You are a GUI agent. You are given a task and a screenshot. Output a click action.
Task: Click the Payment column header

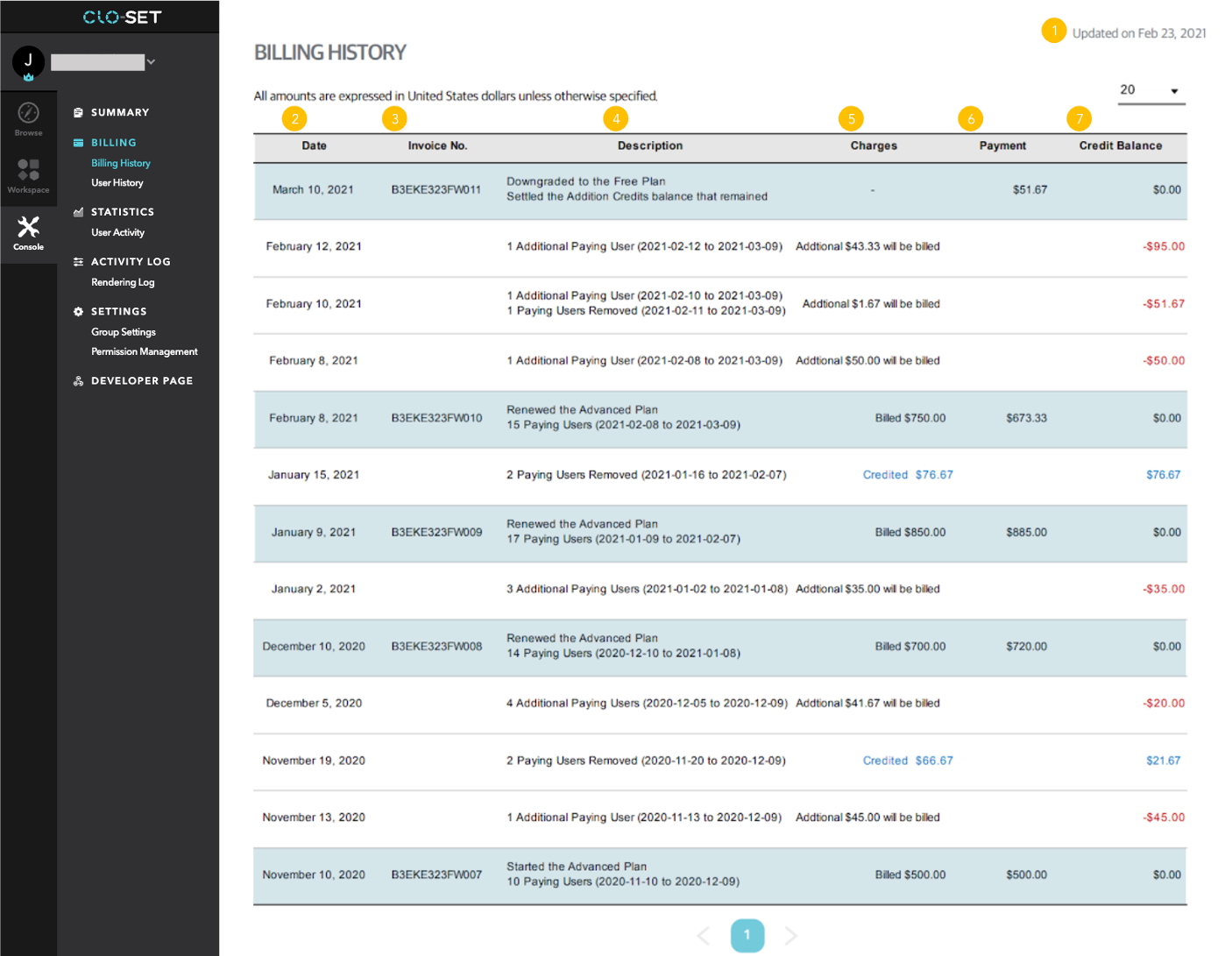coord(1002,146)
